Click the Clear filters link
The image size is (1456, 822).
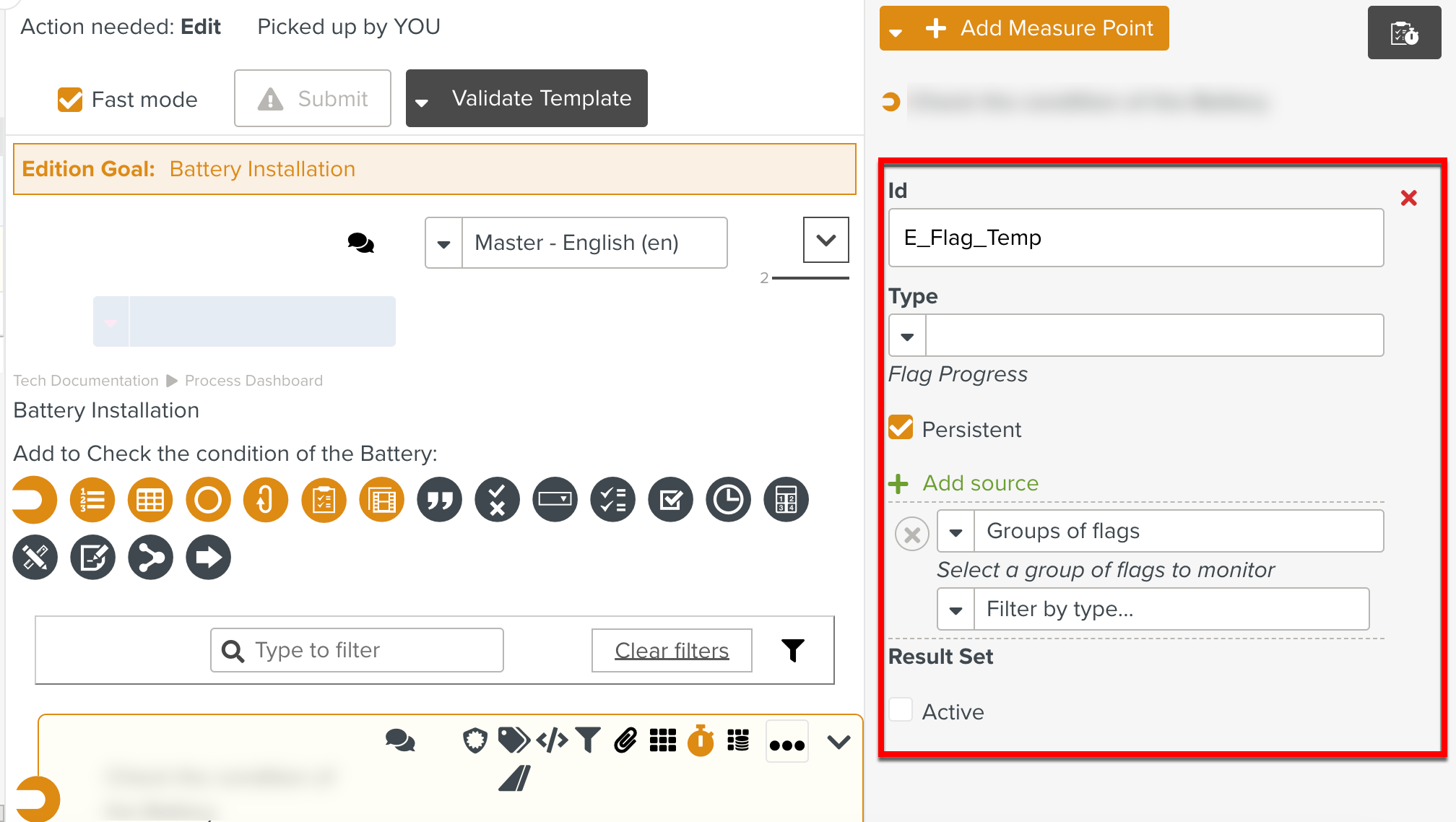pos(672,650)
